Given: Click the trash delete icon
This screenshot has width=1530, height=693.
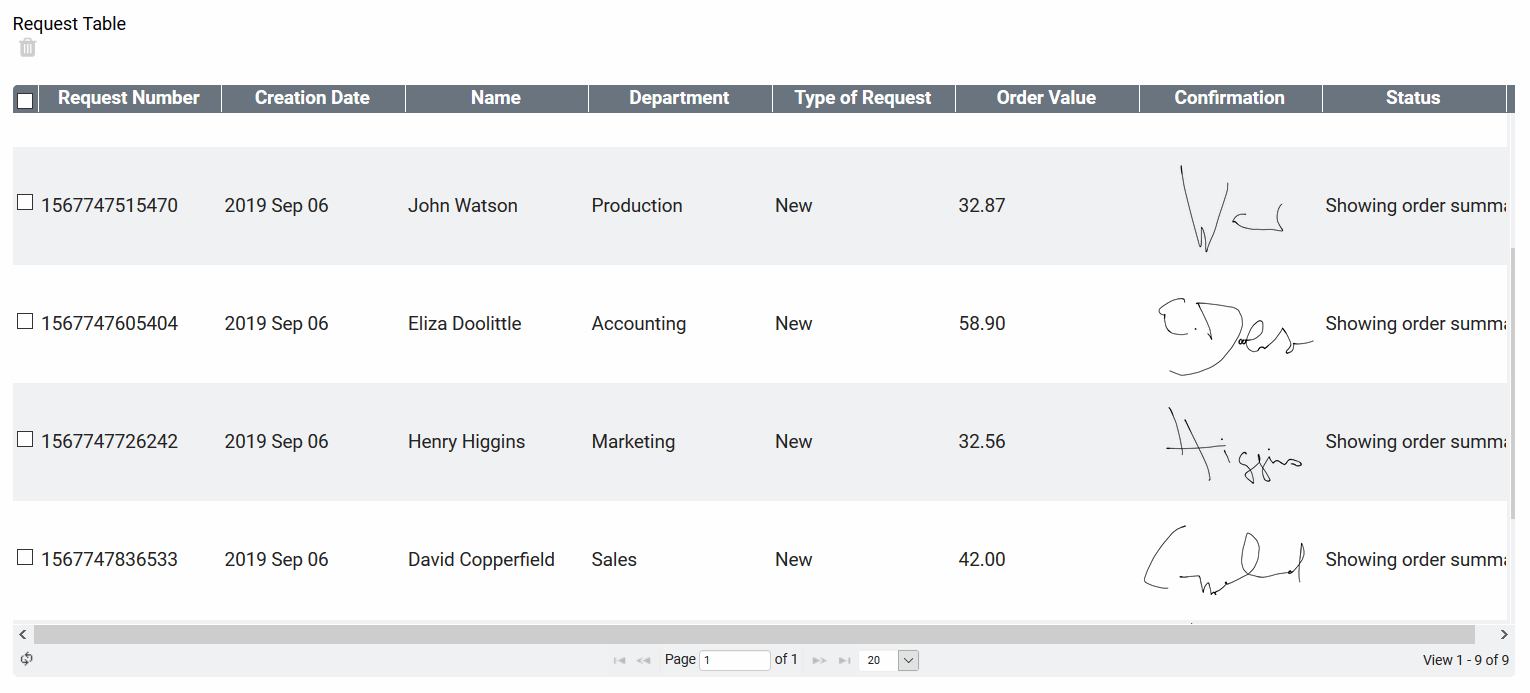Looking at the screenshot, I should point(27,47).
